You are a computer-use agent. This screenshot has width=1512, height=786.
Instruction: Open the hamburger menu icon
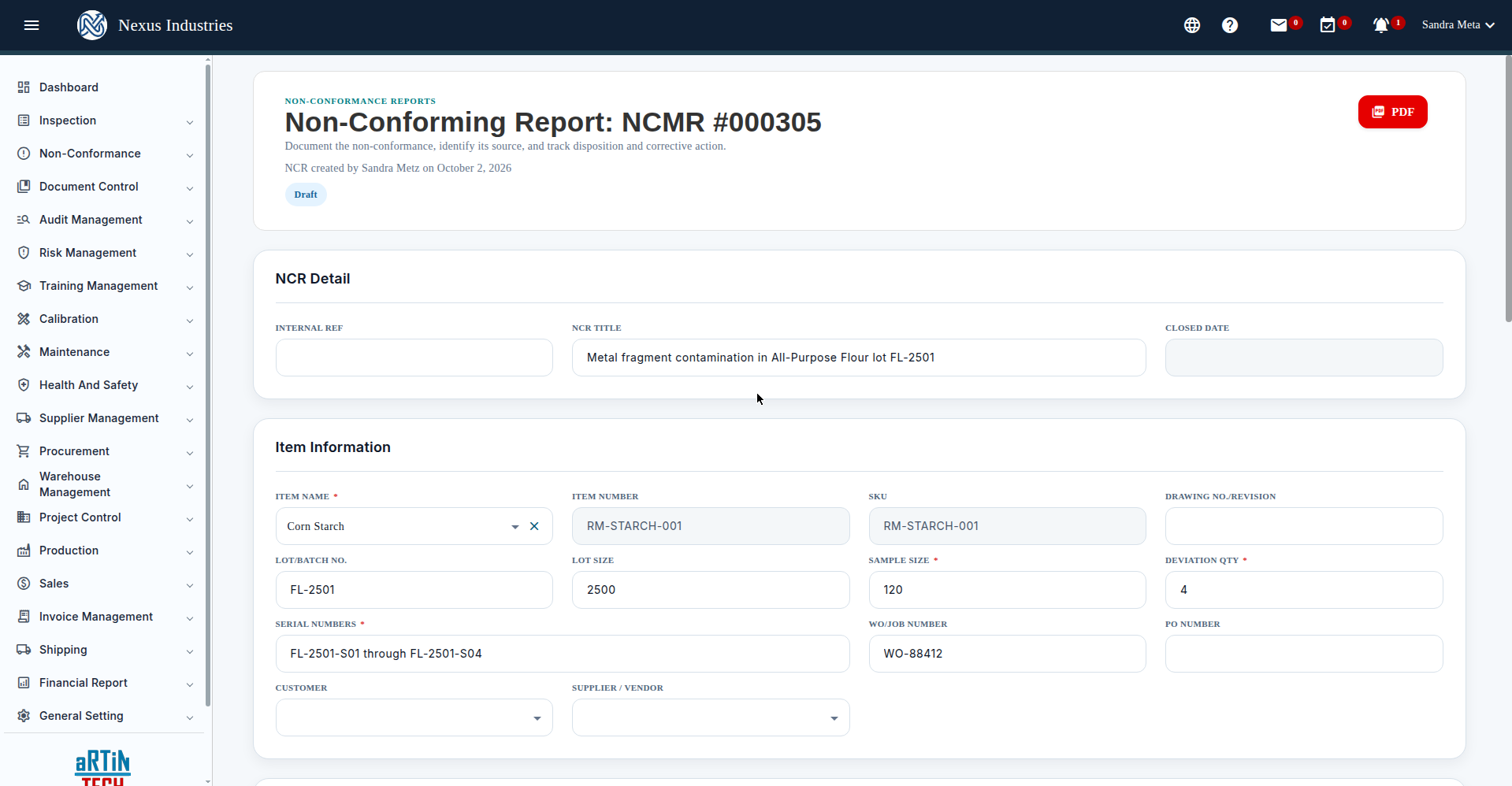point(32,25)
